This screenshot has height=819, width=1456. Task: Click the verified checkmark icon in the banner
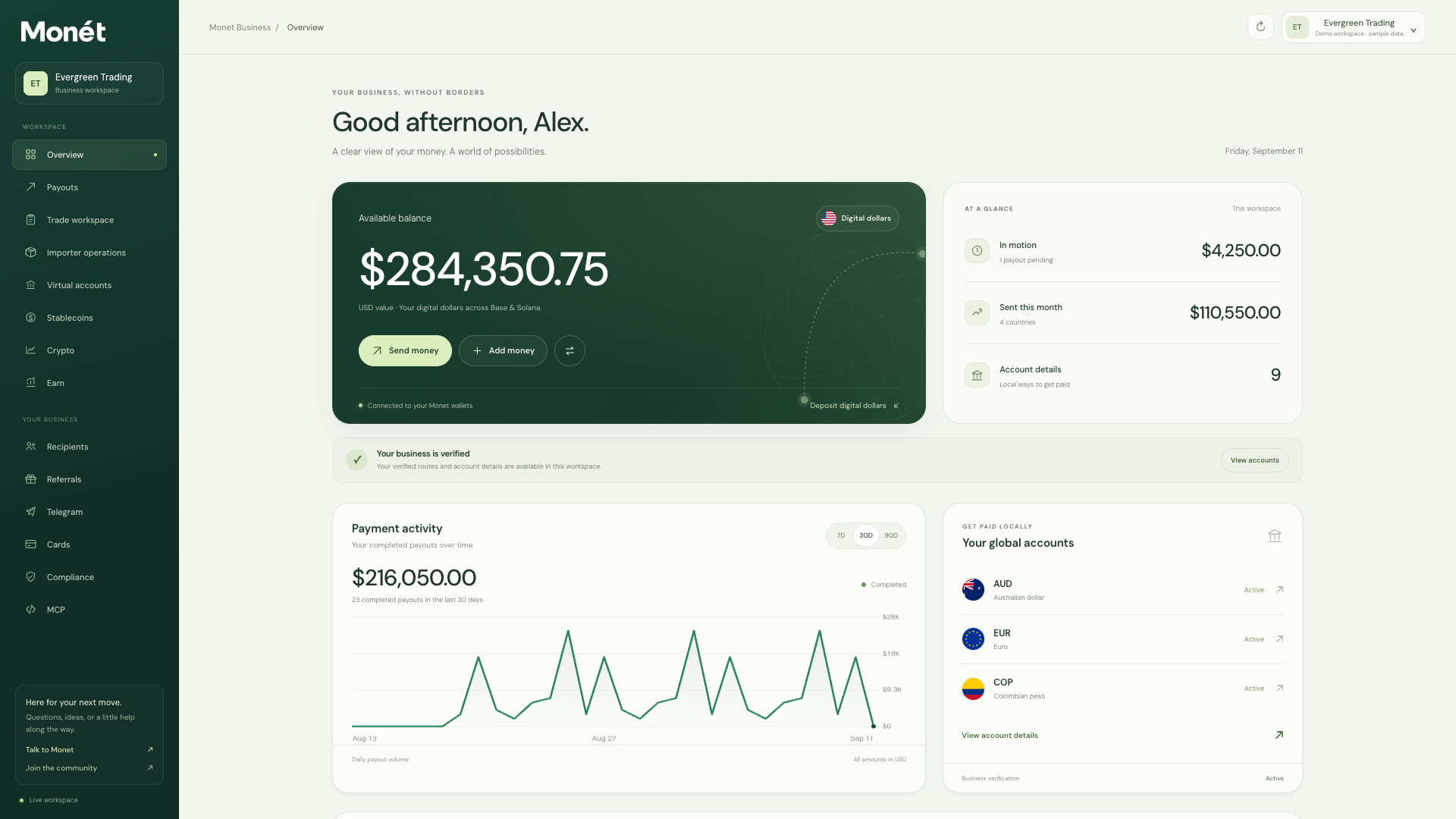(357, 460)
